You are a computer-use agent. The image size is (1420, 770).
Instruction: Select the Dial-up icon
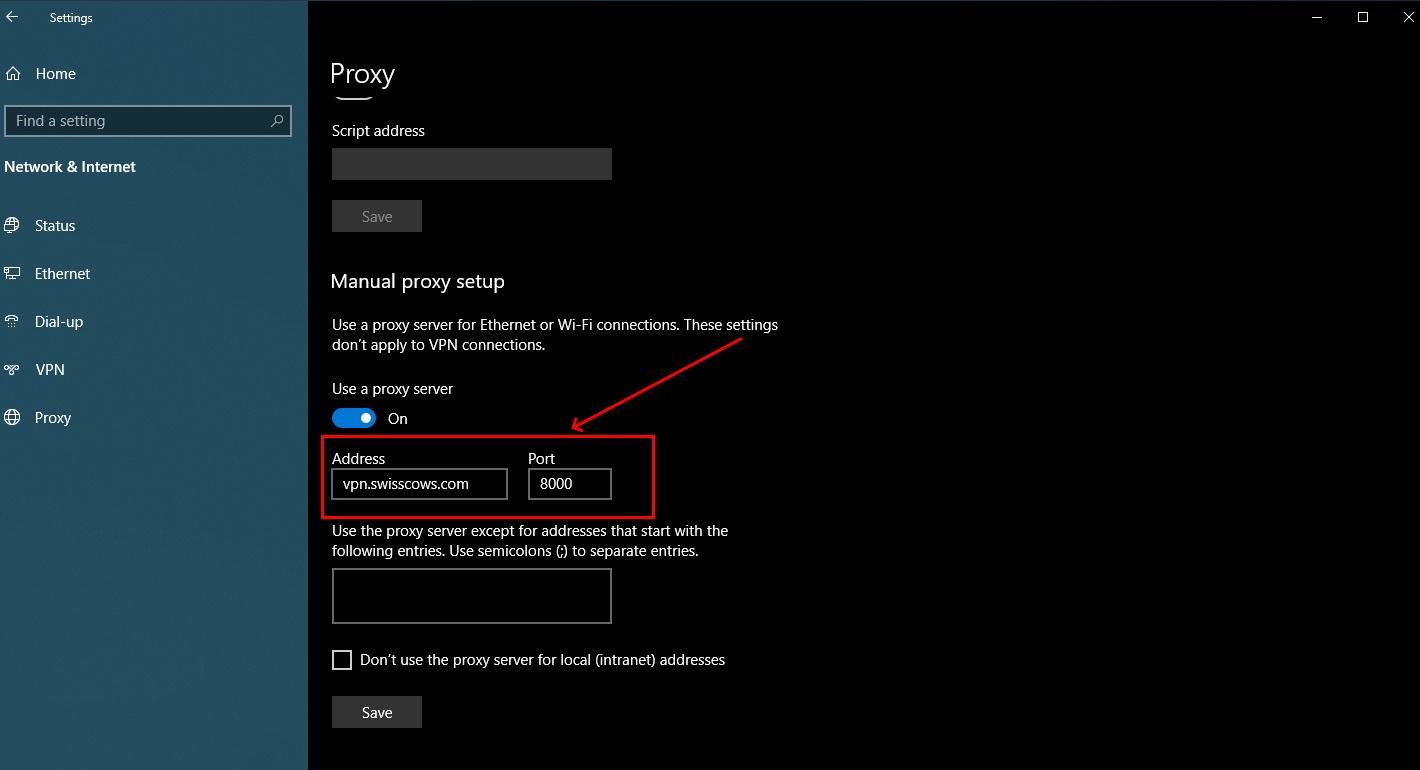[x=12, y=322]
